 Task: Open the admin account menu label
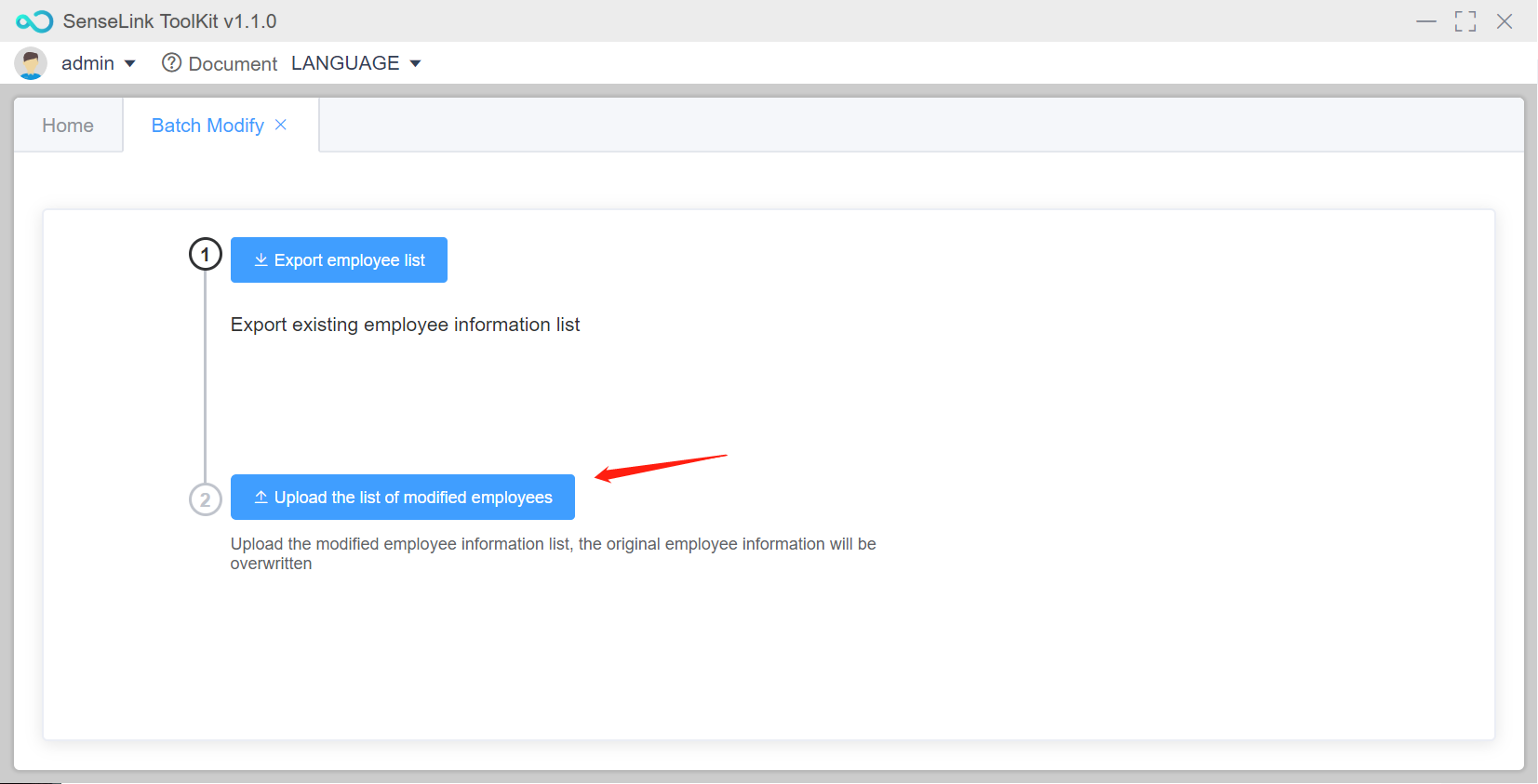(87, 63)
